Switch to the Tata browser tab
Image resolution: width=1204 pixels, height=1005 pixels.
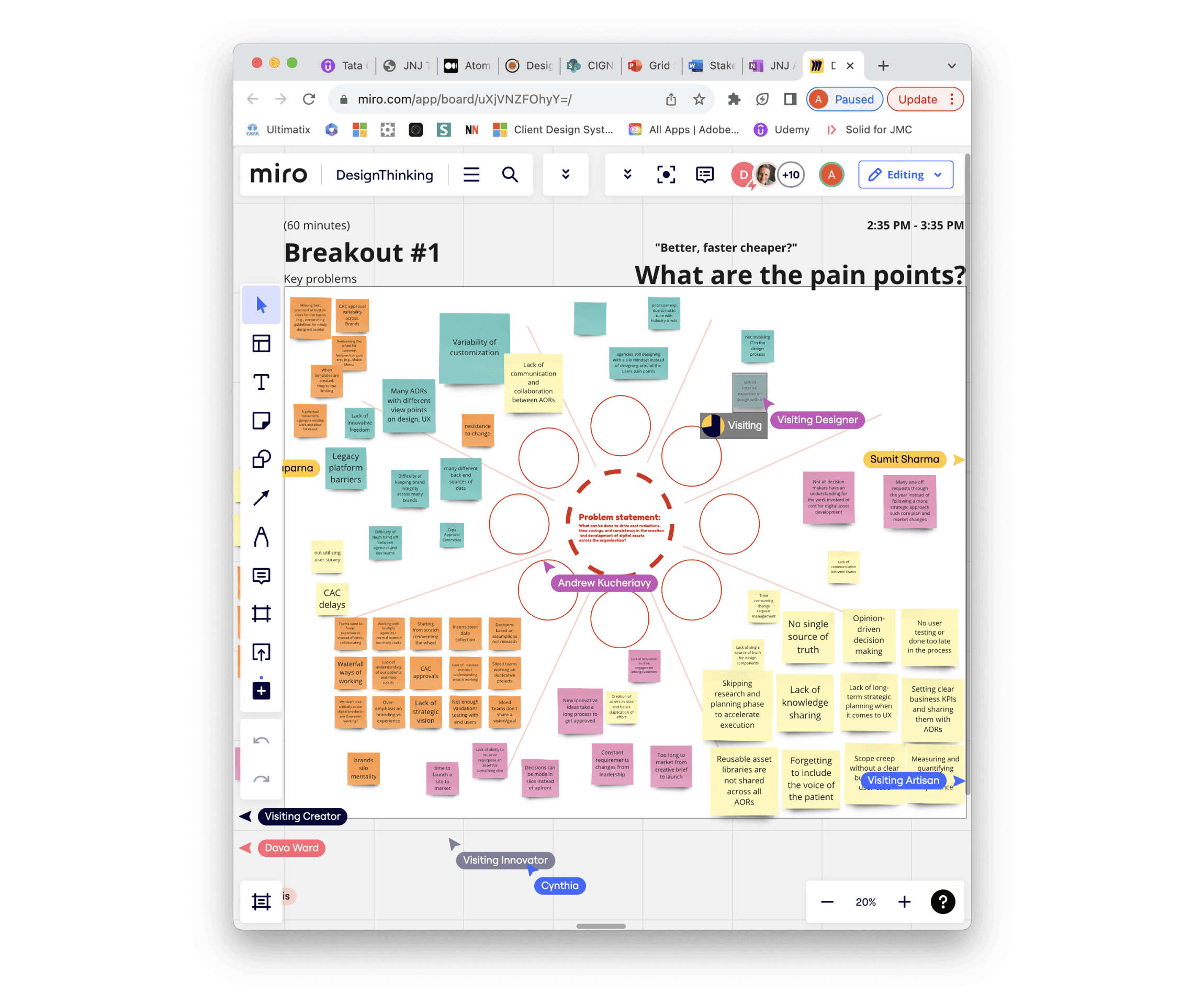345,65
